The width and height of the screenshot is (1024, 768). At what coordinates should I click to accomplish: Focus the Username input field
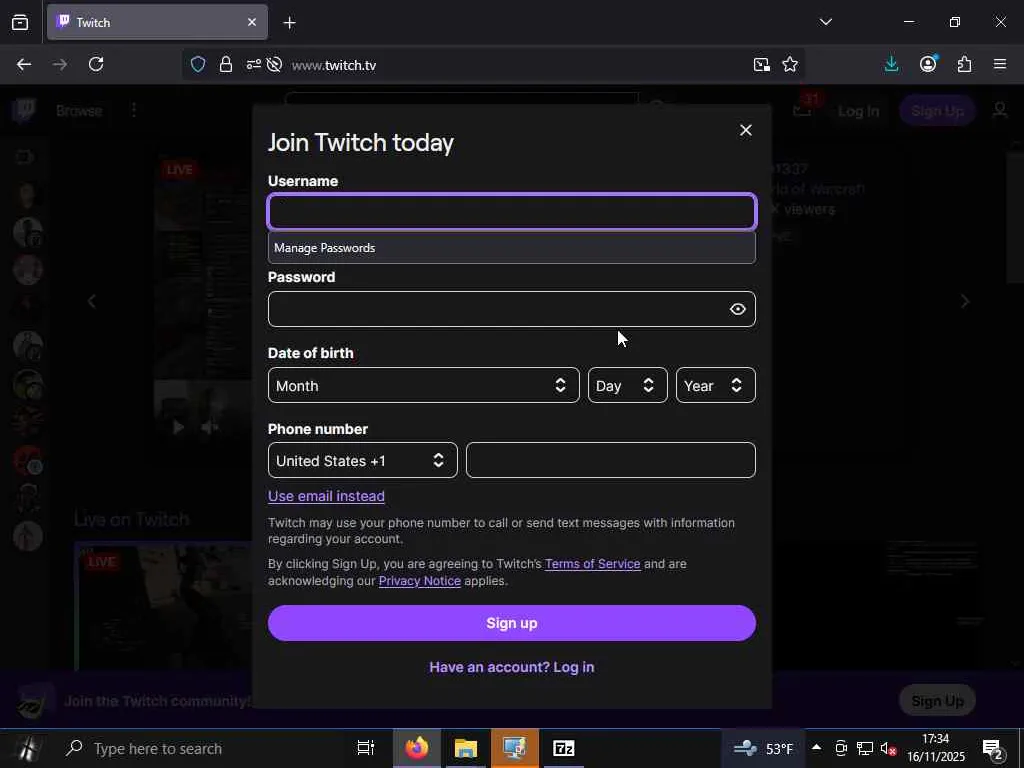(511, 212)
